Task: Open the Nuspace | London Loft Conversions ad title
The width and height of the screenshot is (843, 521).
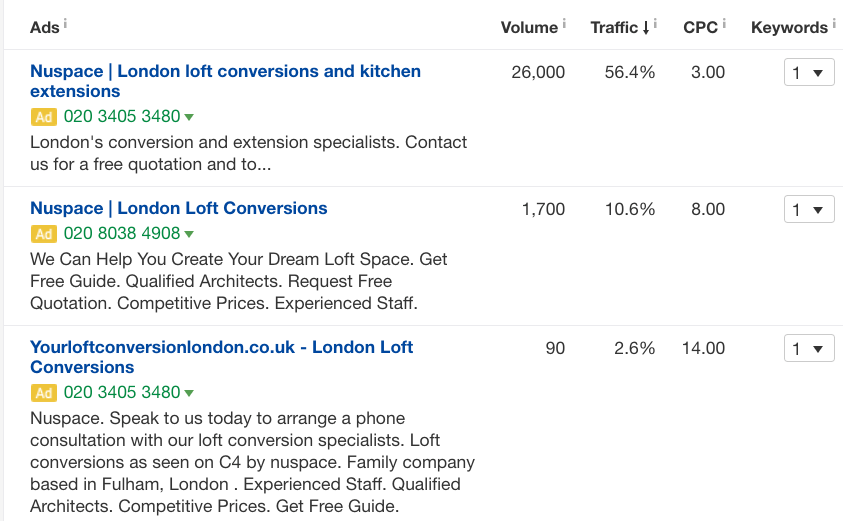Action: (x=179, y=208)
